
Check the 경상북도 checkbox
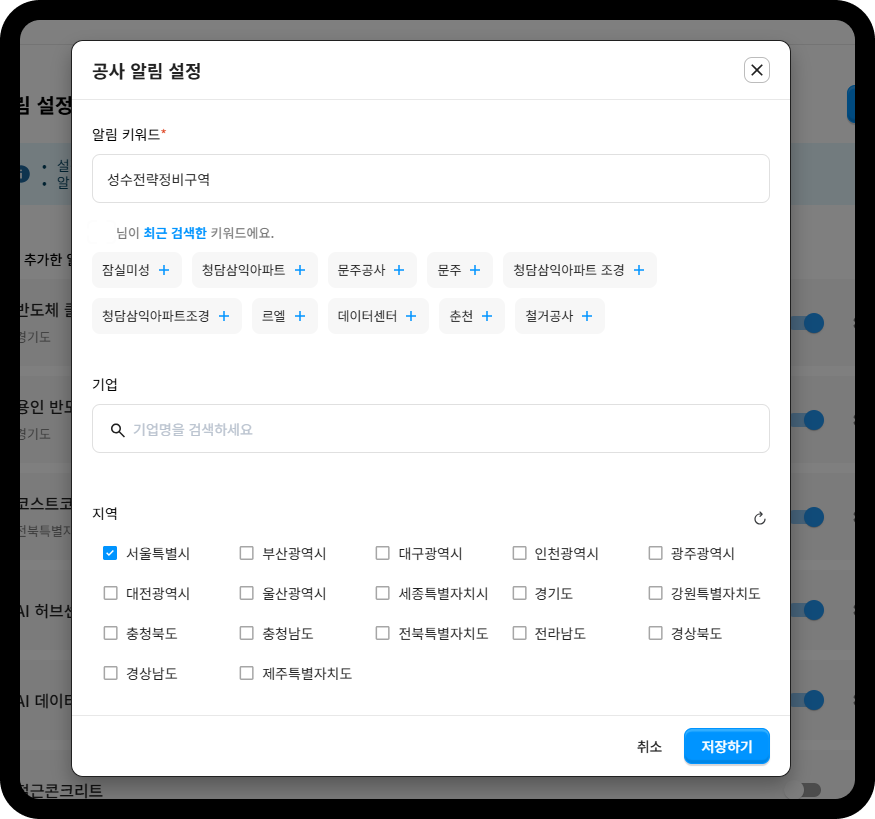[x=655, y=633]
